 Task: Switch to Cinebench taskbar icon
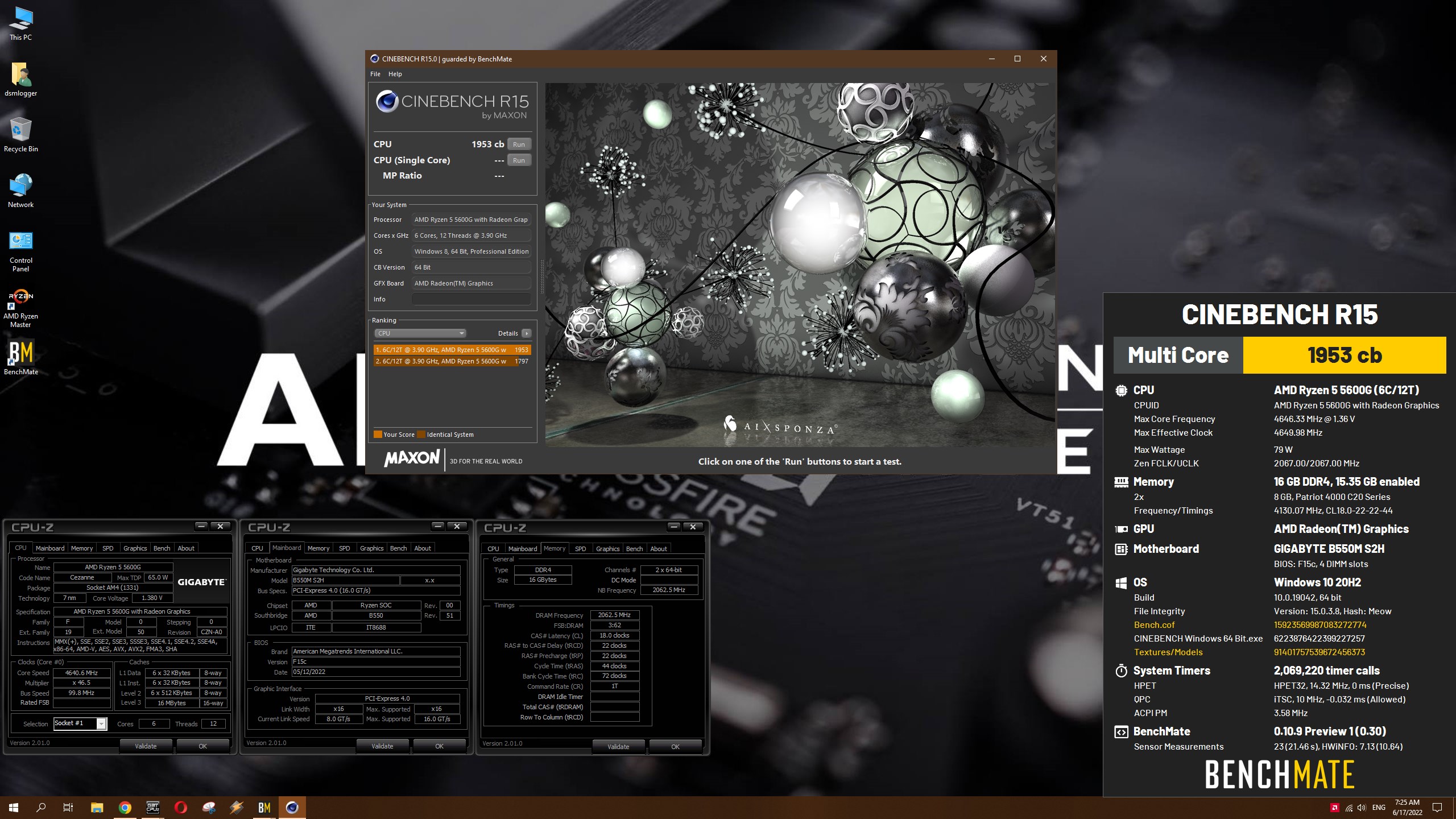(292, 807)
